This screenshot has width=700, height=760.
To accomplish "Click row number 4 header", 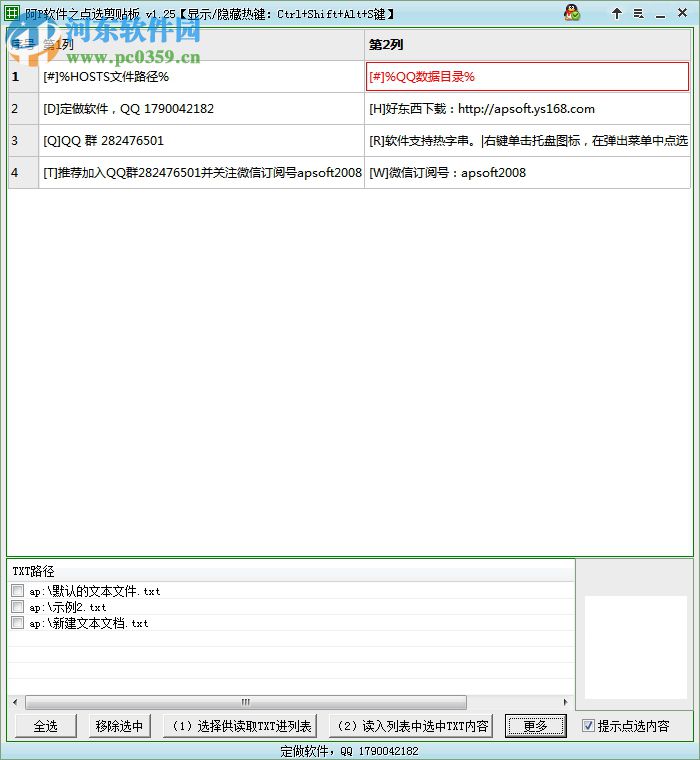I will (x=23, y=173).
